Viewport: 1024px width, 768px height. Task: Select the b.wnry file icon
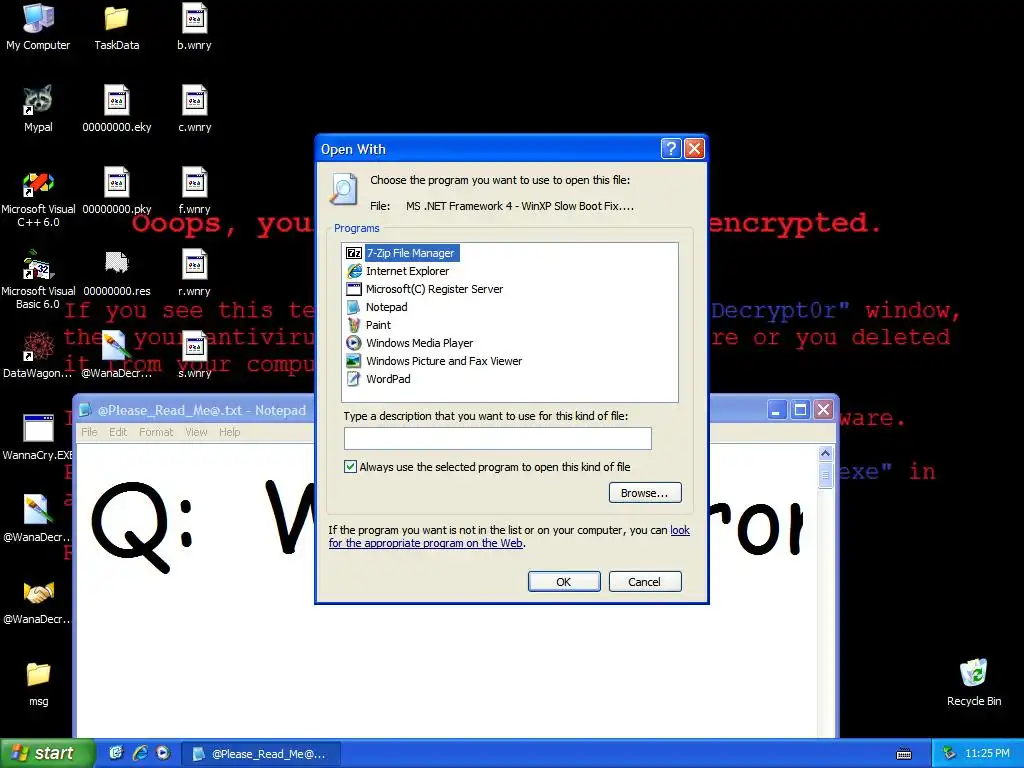point(194,27)
